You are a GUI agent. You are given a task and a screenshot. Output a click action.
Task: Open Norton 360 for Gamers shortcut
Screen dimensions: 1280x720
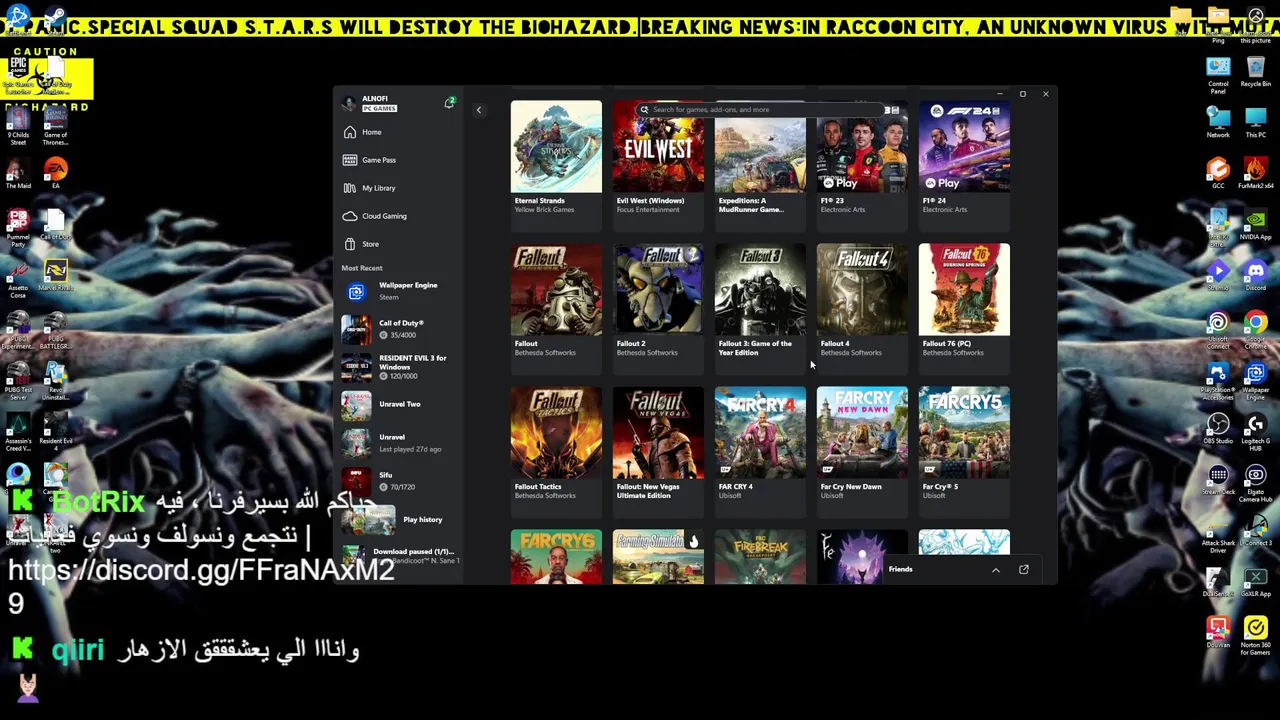point(1255,634)
